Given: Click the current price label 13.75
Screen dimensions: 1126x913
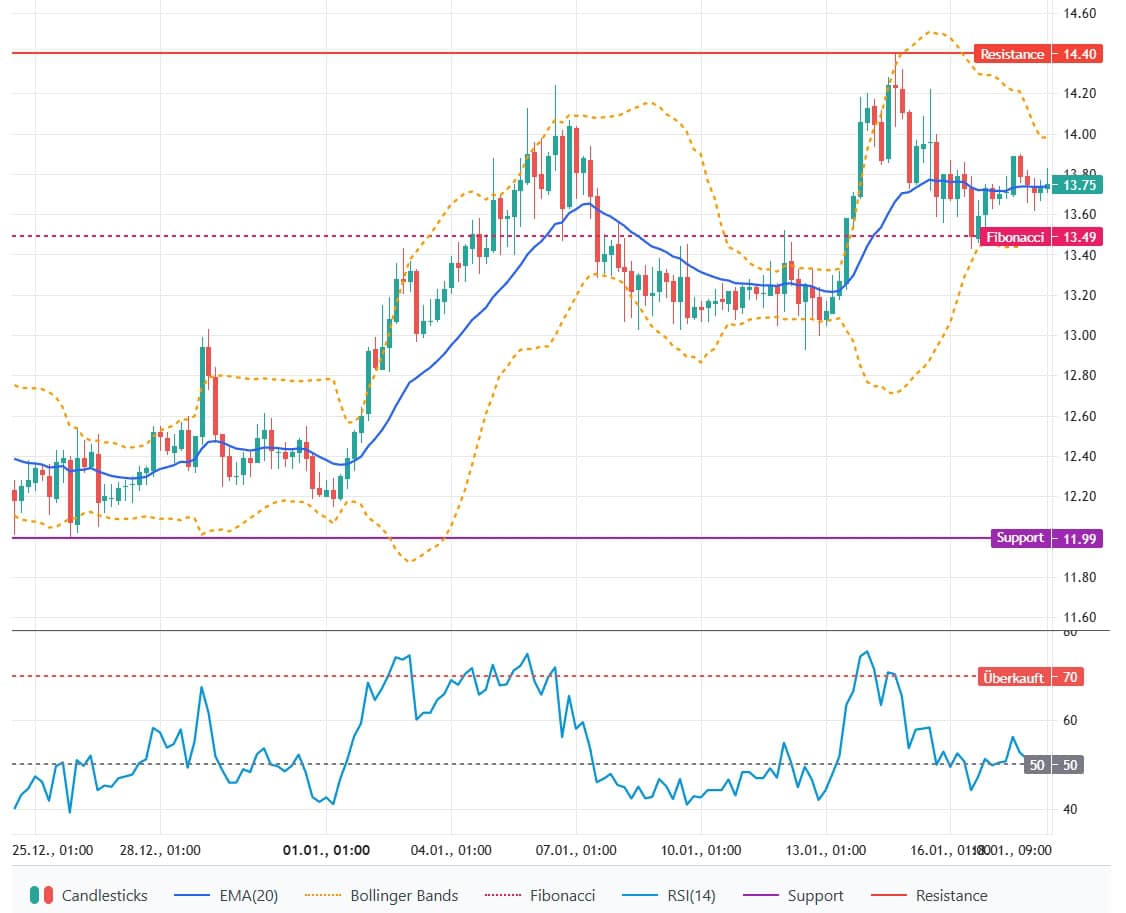Looking at the screenshot, I should (x=1080, y=185).
